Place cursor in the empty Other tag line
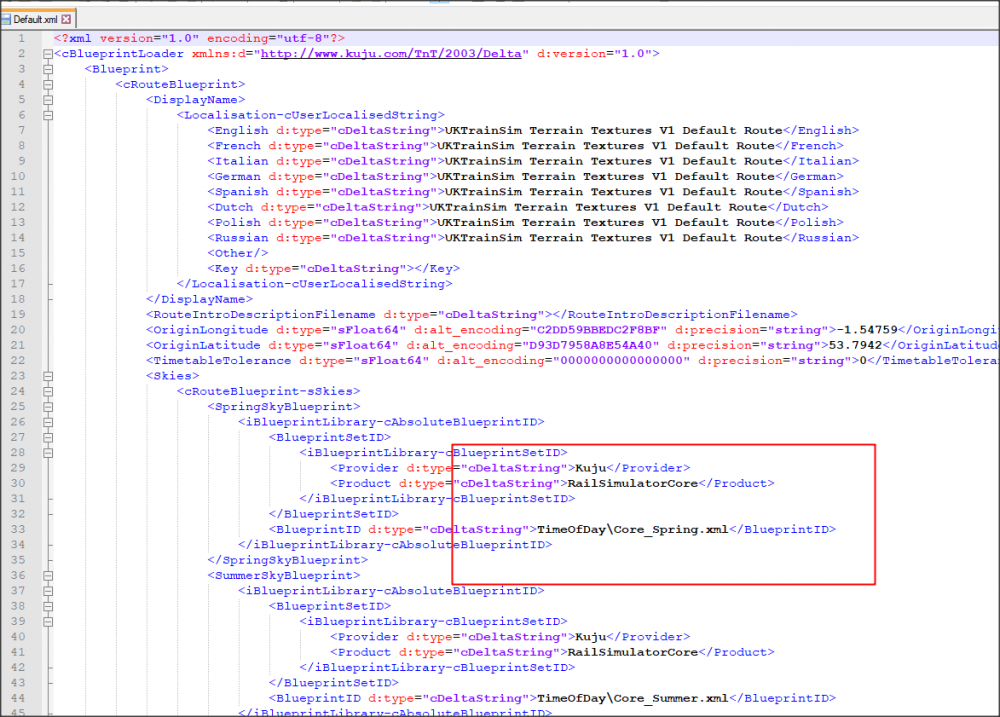The height and width of the screenshot is (717, 1000). click(232, 253)
